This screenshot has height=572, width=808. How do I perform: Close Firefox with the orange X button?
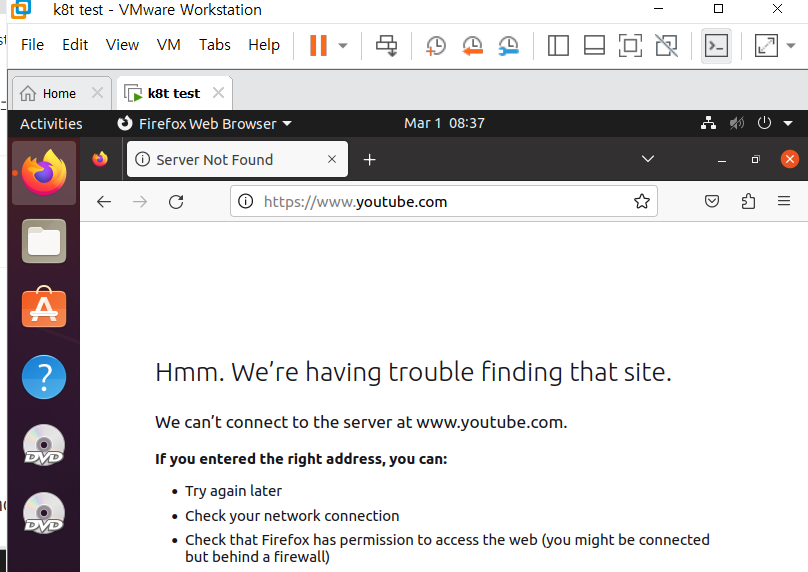[789, 159]
